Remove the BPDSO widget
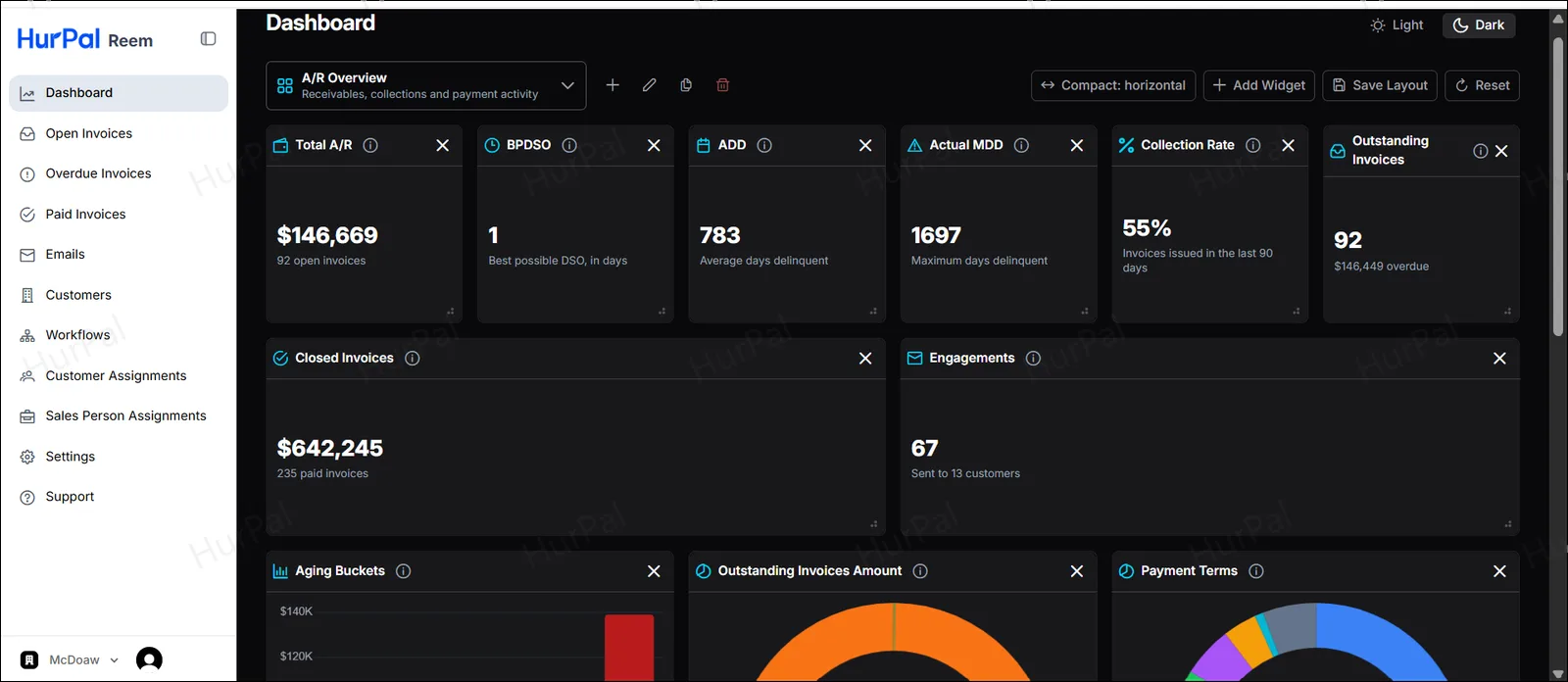Image resolution: width=1568 pixels, height=682 pixels. [x=654, y=145]
